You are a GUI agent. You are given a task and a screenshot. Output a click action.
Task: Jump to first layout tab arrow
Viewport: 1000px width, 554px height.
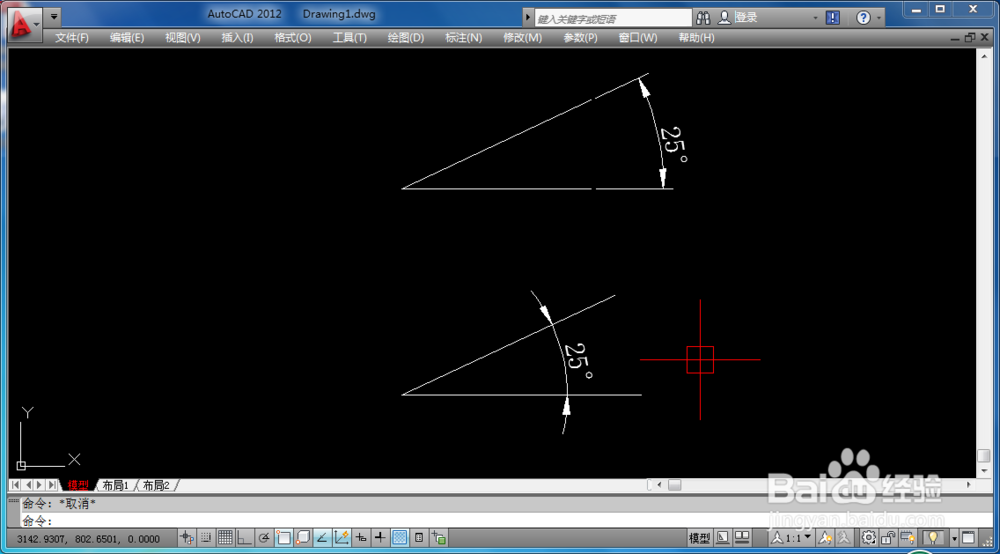click(x=15, y=485)
